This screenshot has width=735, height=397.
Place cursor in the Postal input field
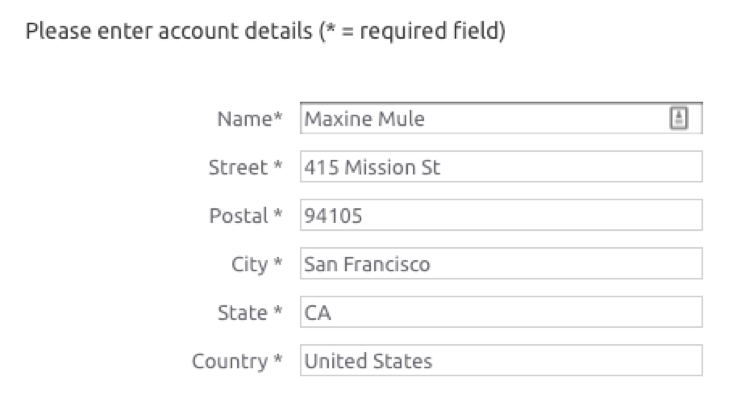point(501,215)
